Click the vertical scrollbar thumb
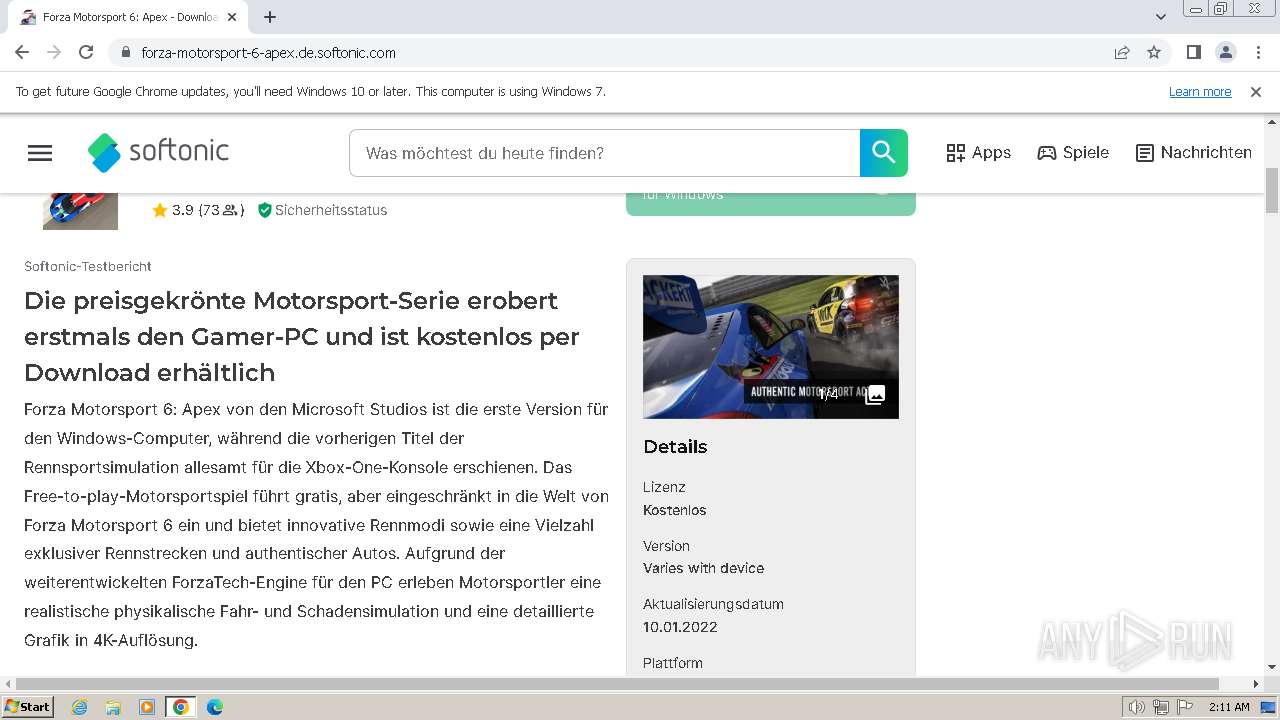This screenshot has height=720, width=1280. point(1272,190)
